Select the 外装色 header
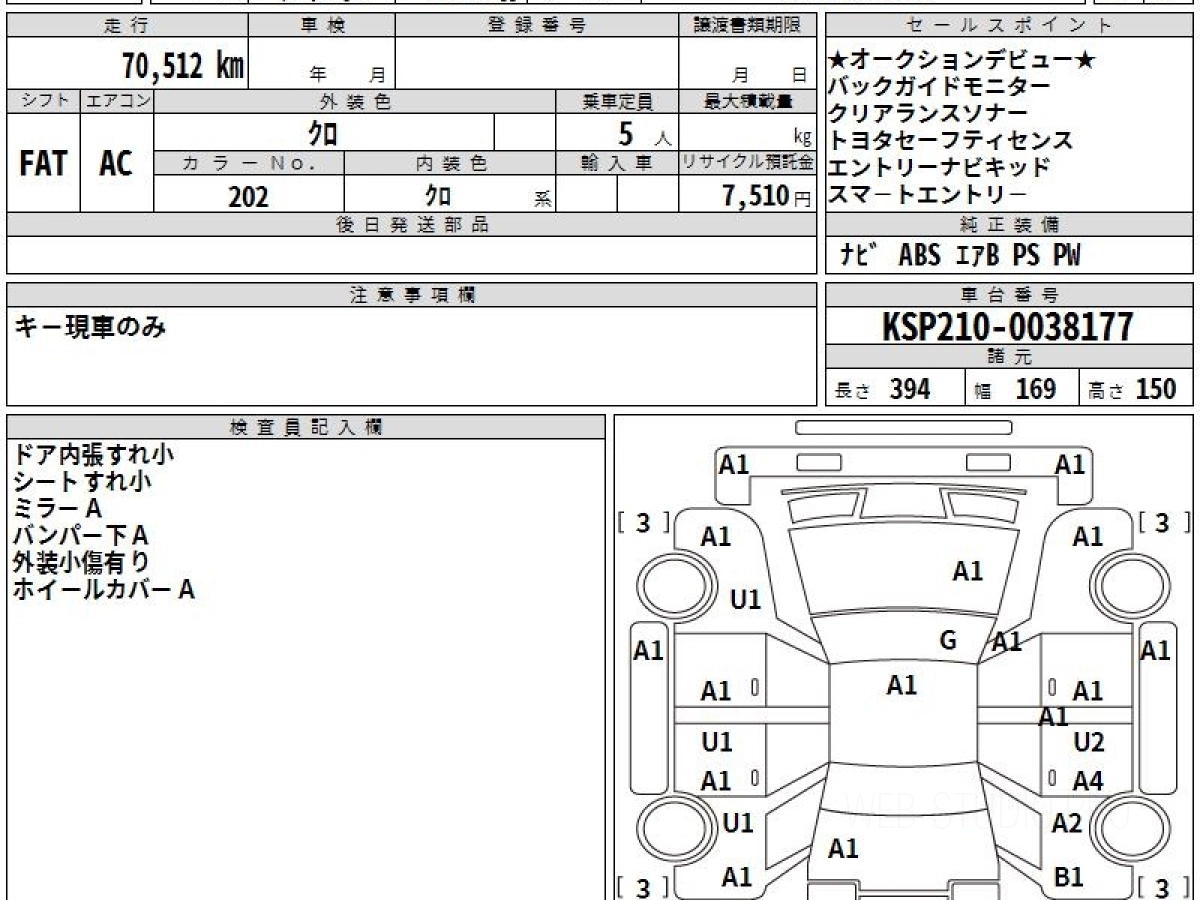Viewport: 1200px width, 900px height. (355, 101)
